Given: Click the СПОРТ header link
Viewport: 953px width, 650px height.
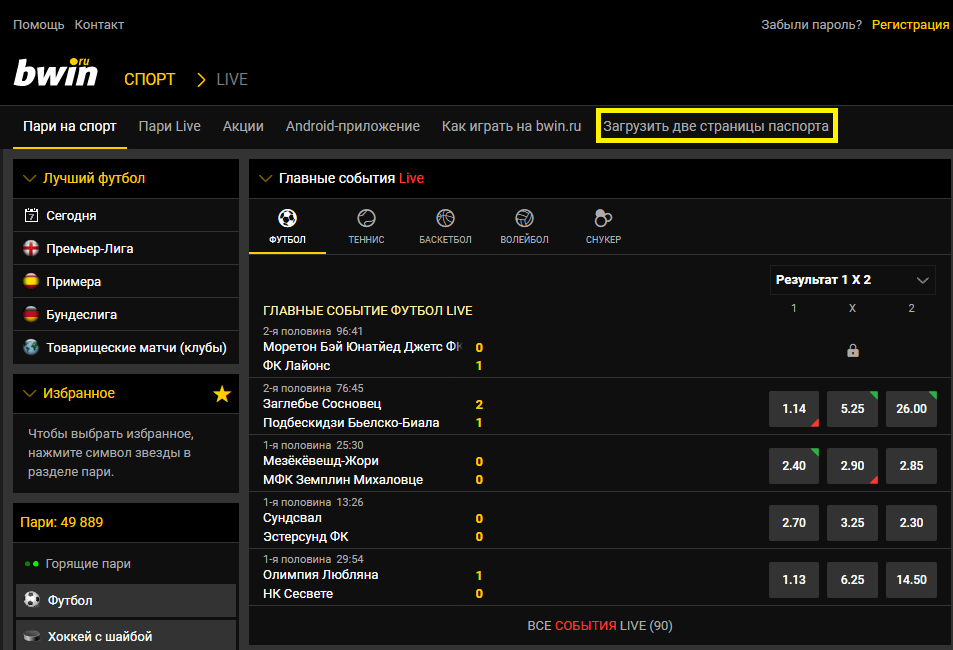Looking at the screenshot, I should (150, 80).
